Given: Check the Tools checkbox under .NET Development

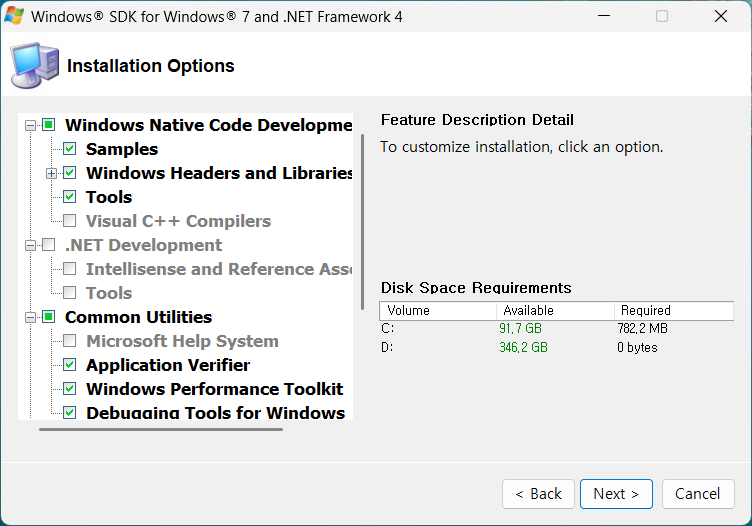Looking at the screenshot, I should 70,292.
